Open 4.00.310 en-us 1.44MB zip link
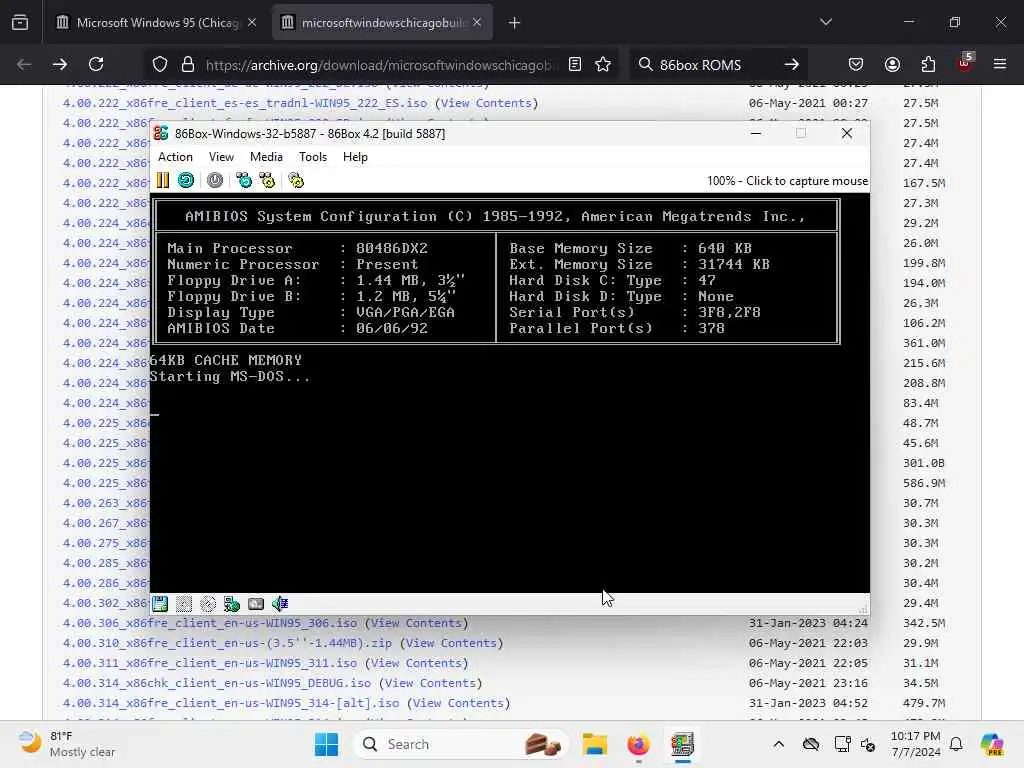This screenshot has width=1024, height=768. coord(227,643)
